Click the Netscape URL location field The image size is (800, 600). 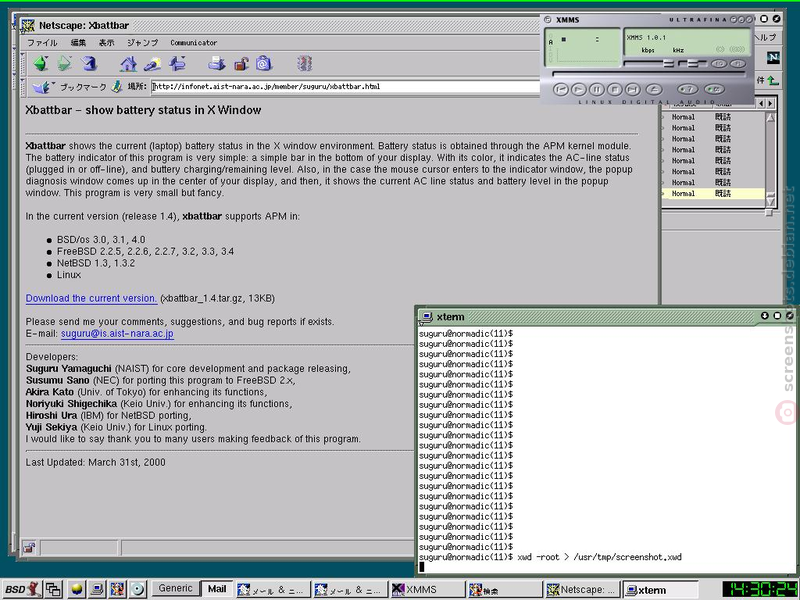tap(346, 87)
